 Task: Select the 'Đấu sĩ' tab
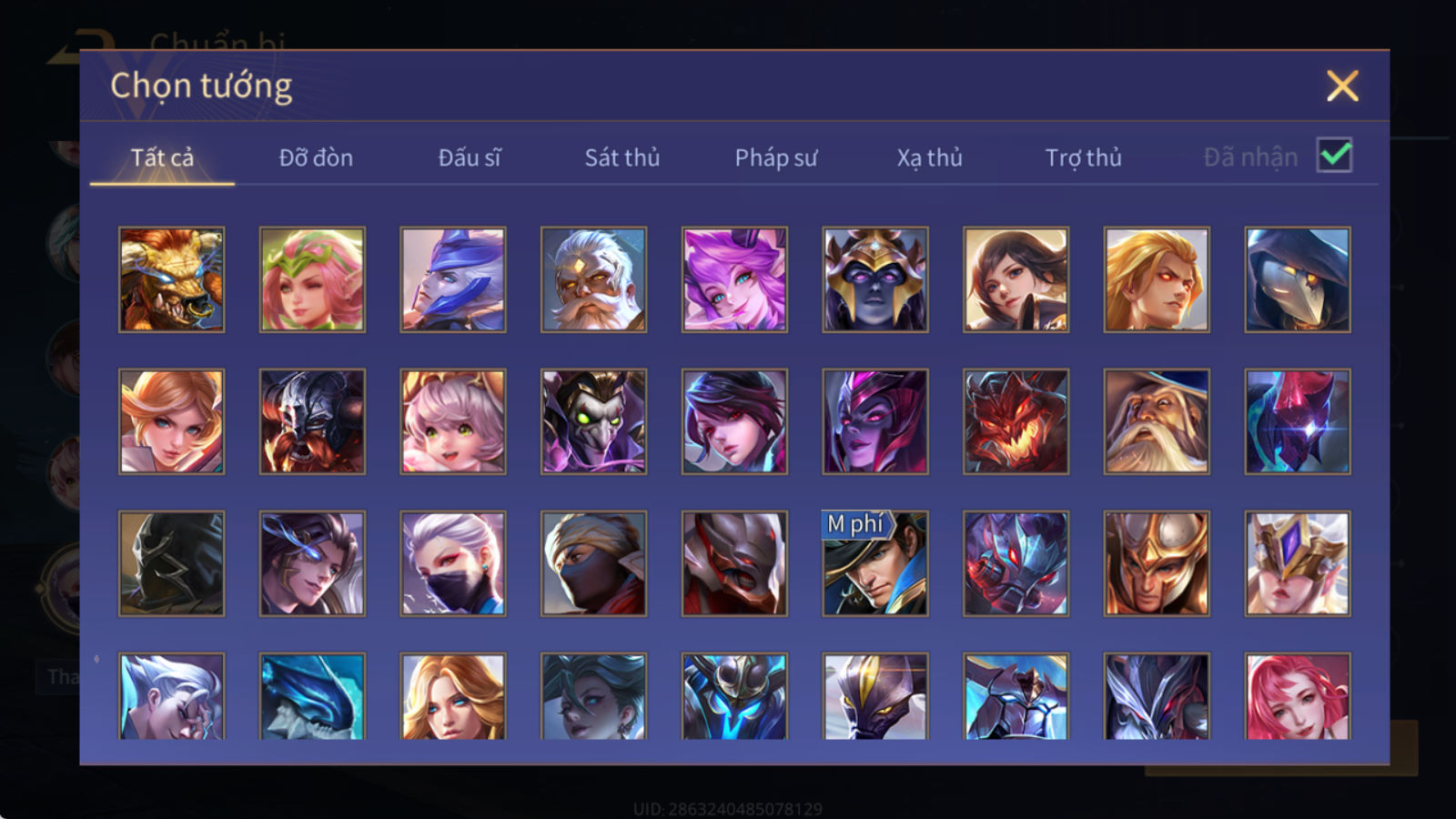pos(470,157)
